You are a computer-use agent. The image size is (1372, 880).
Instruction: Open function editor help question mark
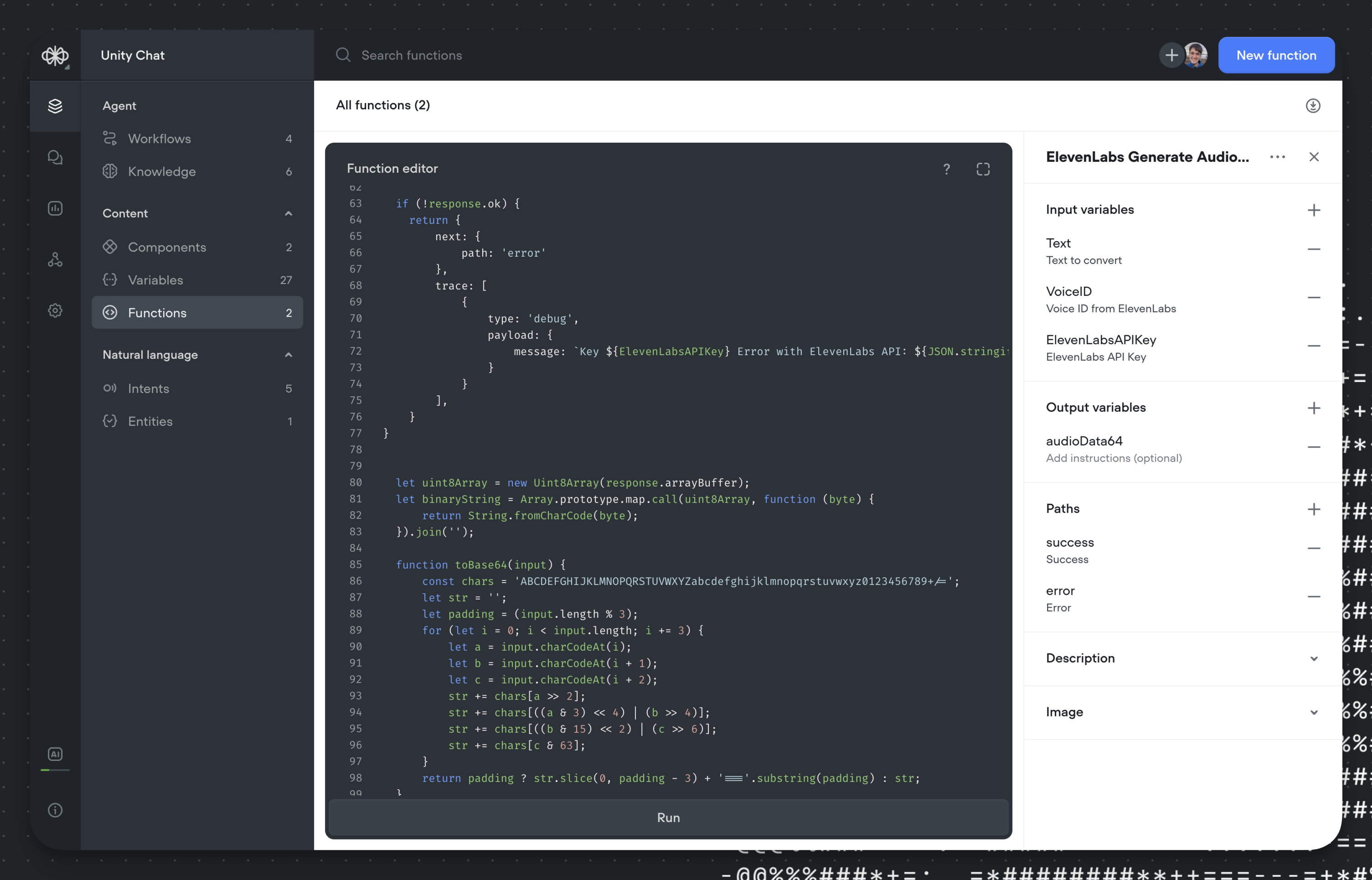[946, 169]
